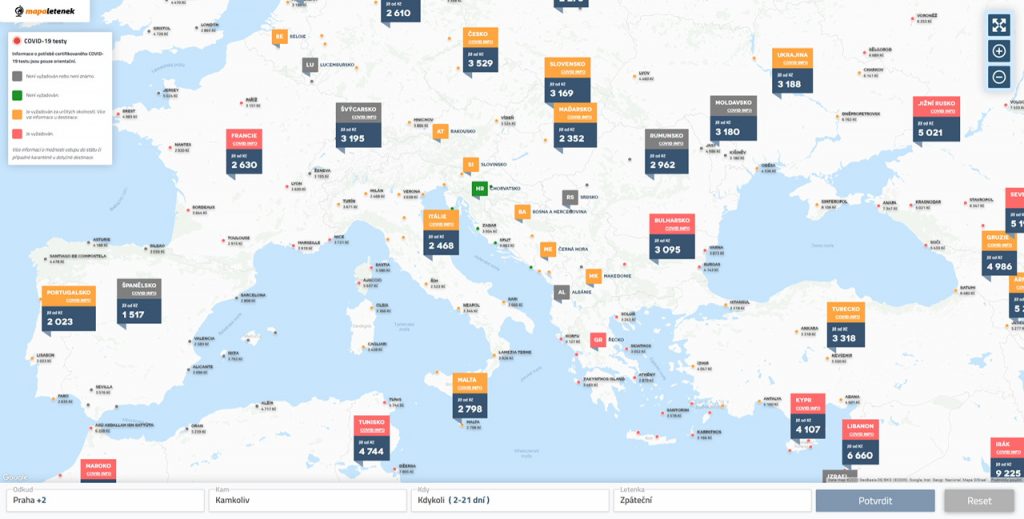The height and width of the screenshot is (519, 1024).
Task: Select the red GR Greece marker
Action: click(x=598, y=340)
